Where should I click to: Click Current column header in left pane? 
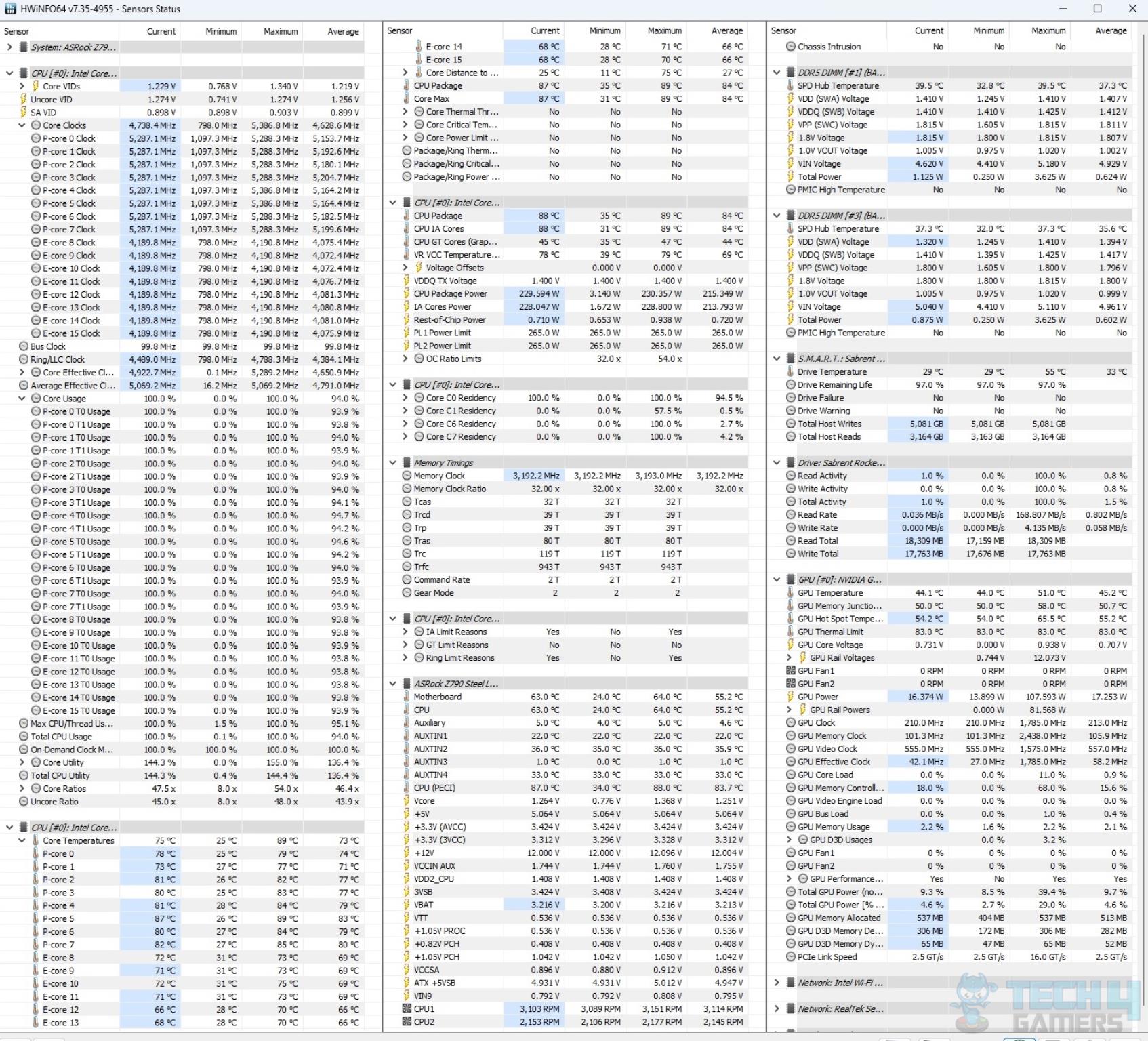(x=150, y=31)
